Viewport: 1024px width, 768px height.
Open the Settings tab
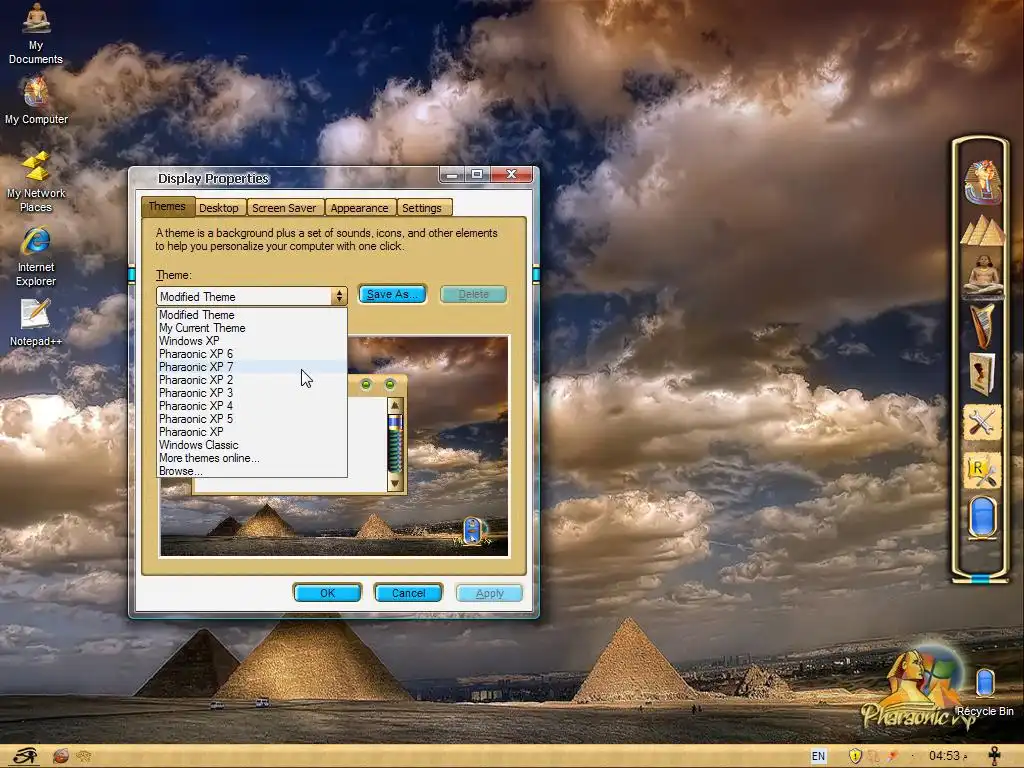click(x=422, y=208)
